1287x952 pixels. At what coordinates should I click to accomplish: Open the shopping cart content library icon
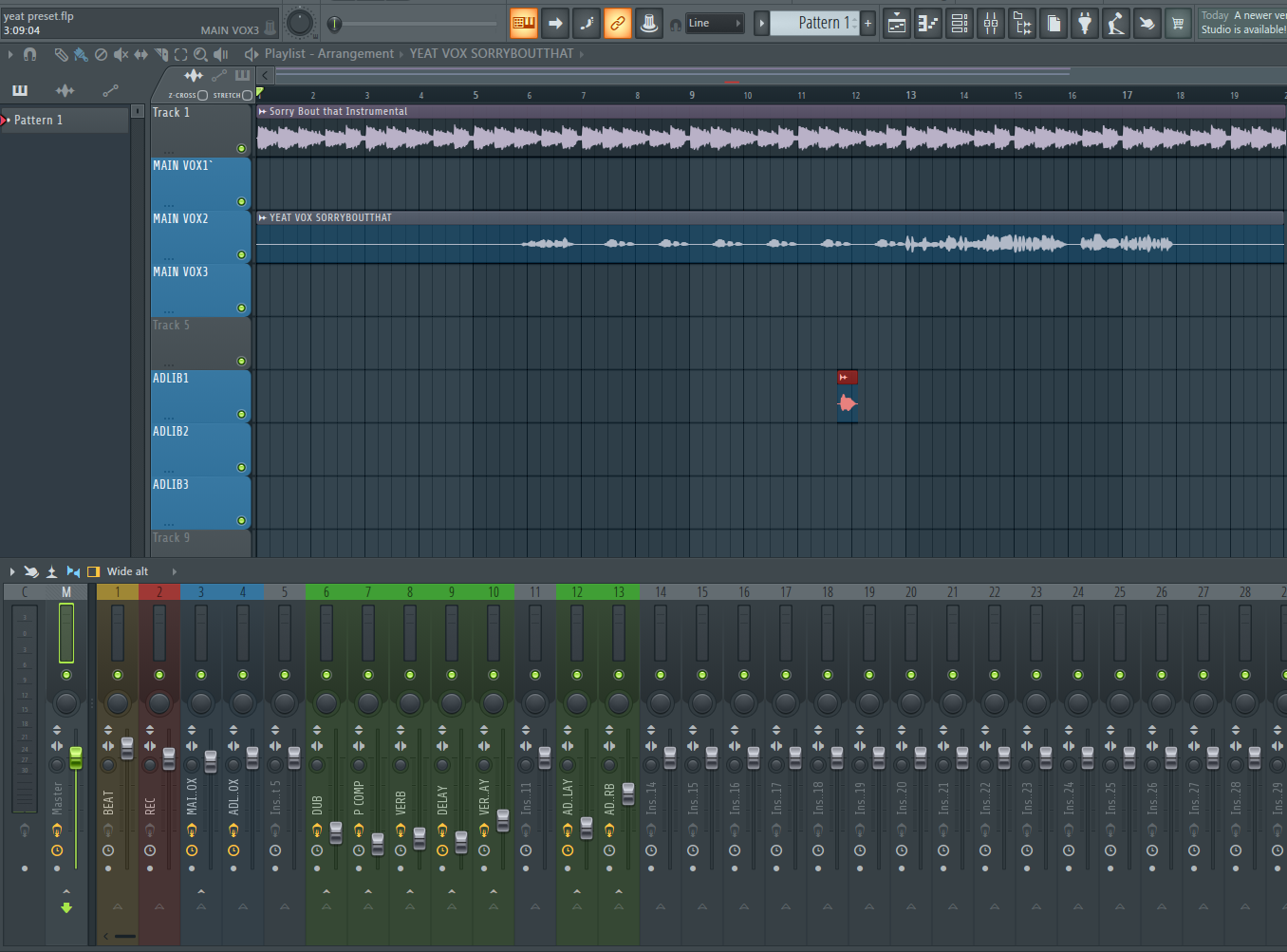[1178, 24]
